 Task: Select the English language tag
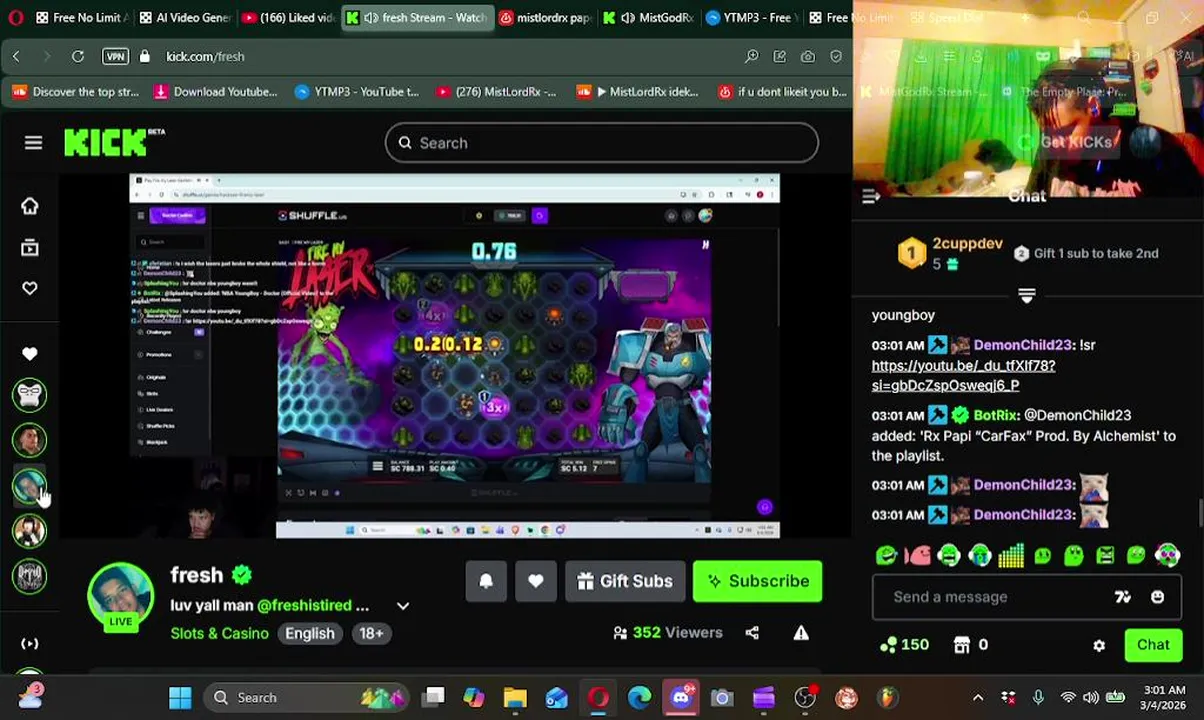(x=310, y=633)
